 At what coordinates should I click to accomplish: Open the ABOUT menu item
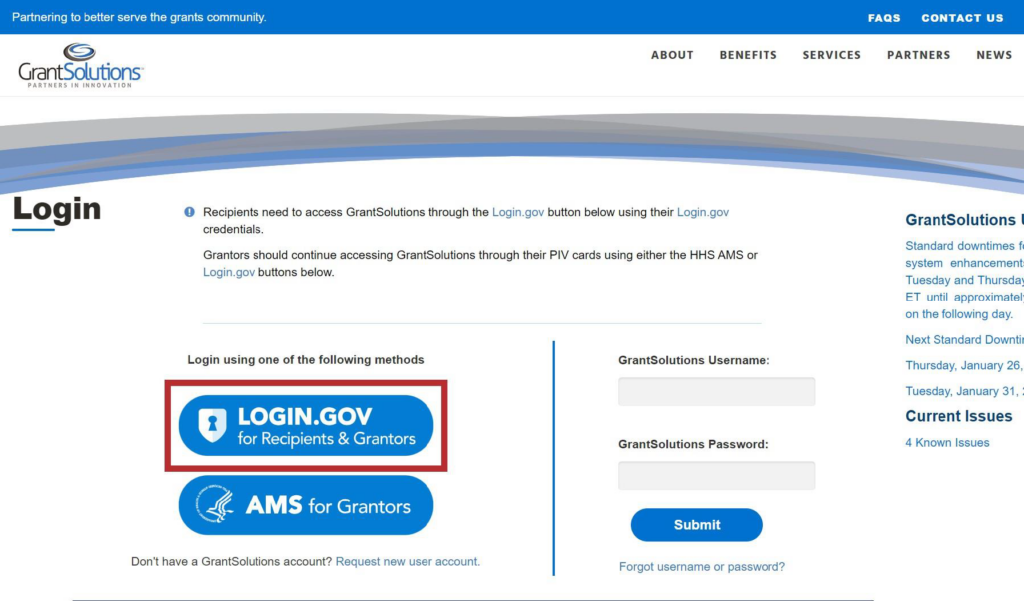point(672,55)
